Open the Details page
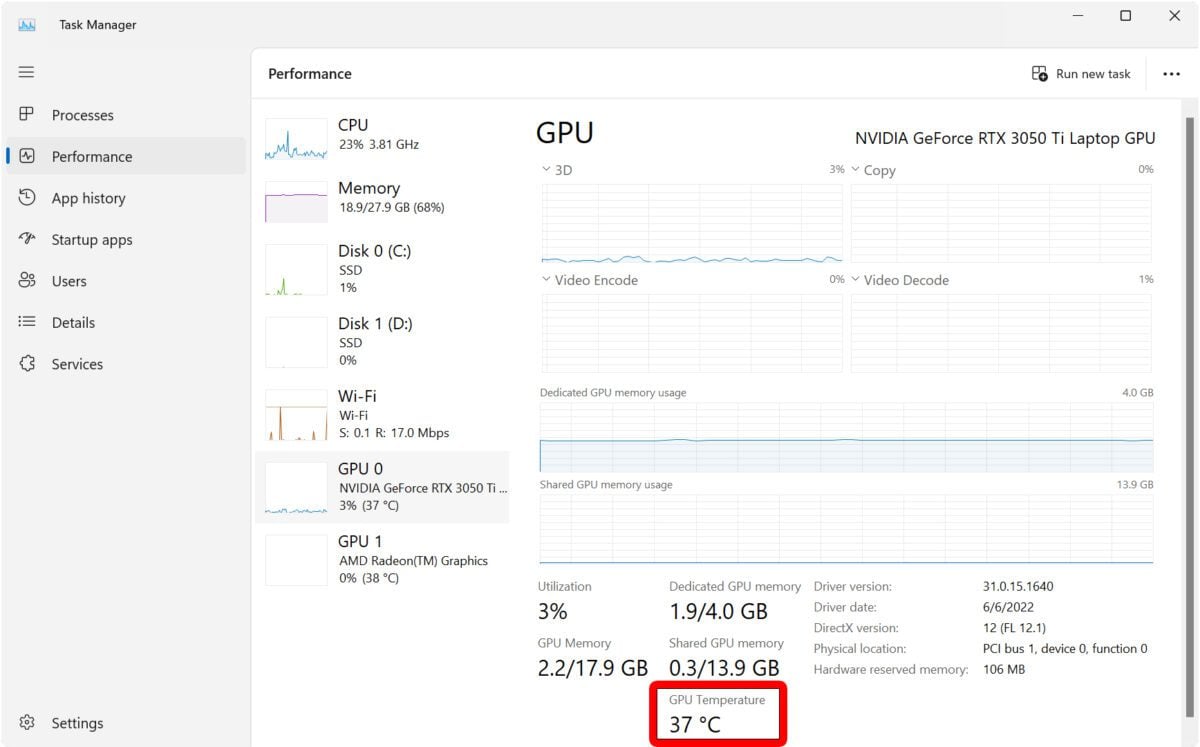Image resolution: width=1200 pixels, height=747 pixels. (126, 323)
